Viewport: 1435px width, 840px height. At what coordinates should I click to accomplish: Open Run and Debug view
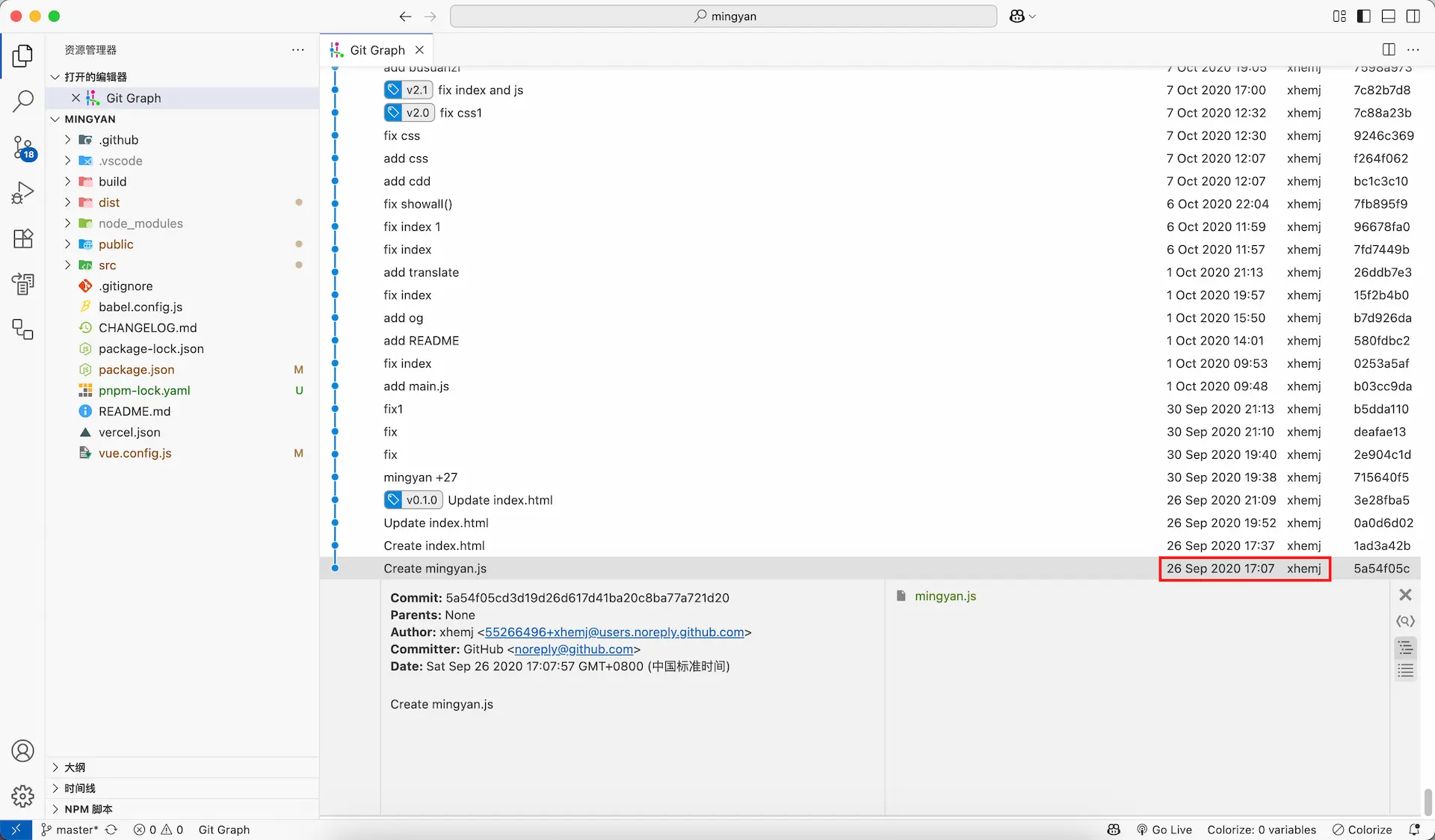tap(23, 193)
